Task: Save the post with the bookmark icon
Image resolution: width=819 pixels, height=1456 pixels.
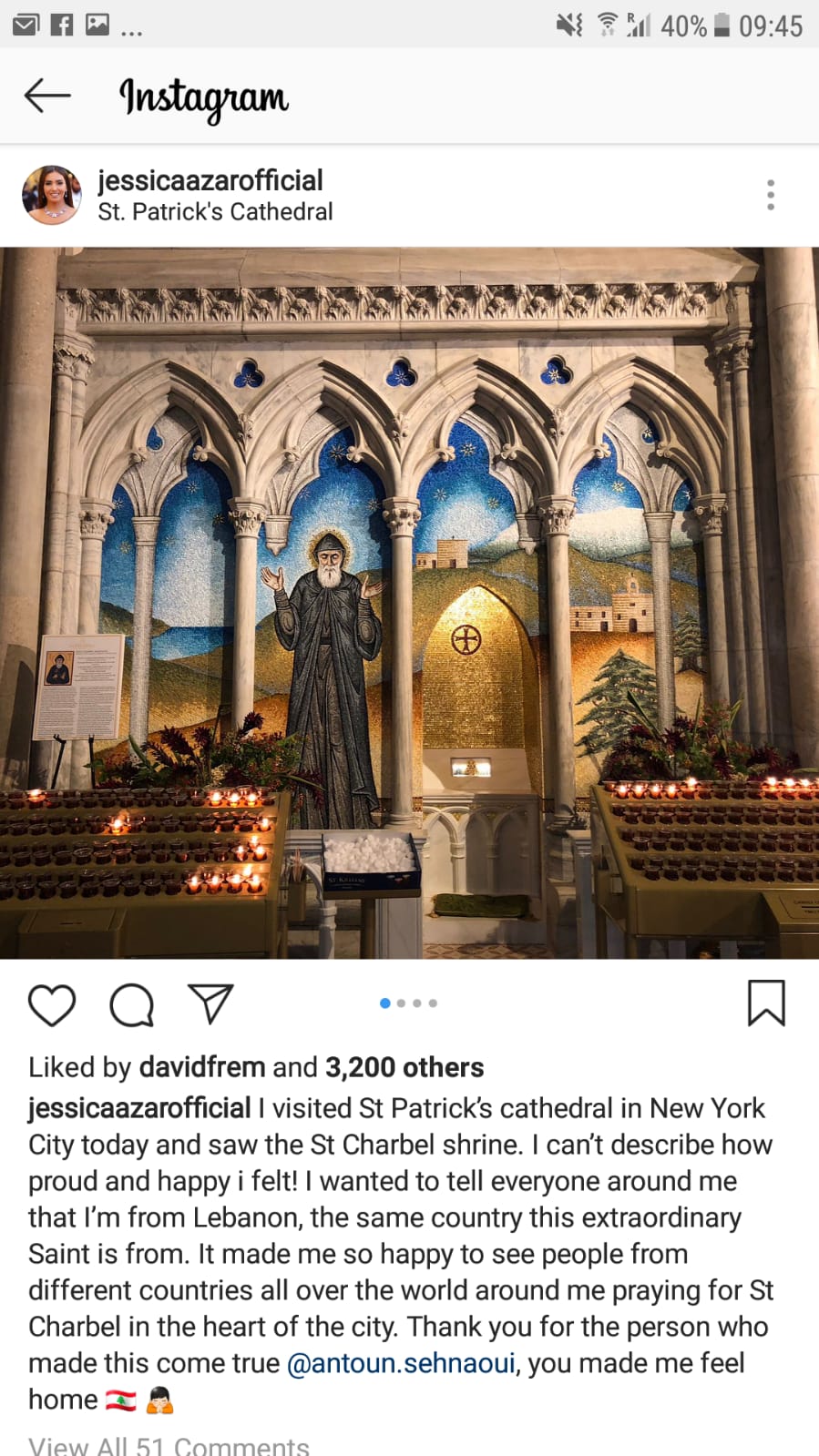Action: click(766, 1003)
